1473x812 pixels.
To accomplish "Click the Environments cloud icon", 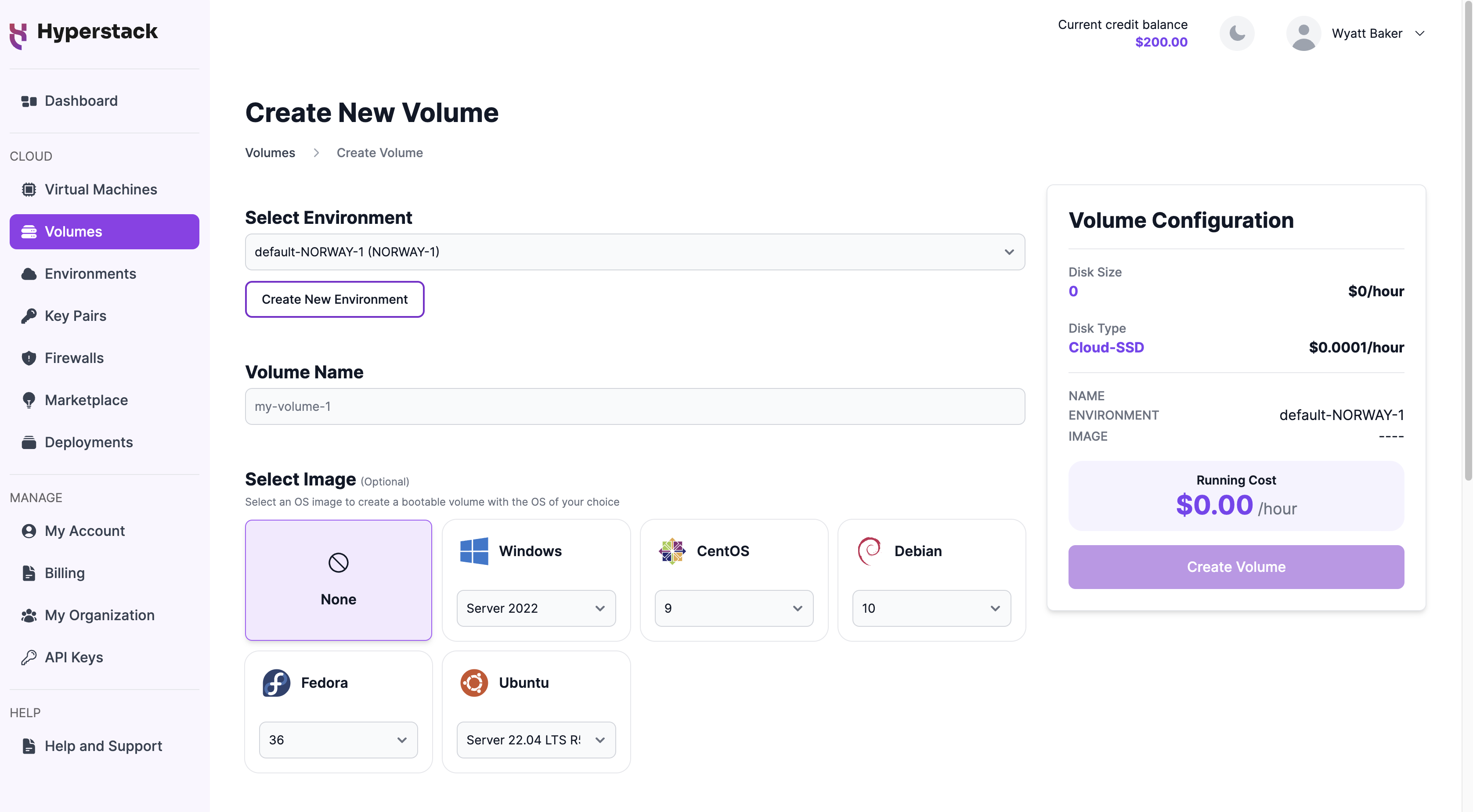I will pos(29,274).
